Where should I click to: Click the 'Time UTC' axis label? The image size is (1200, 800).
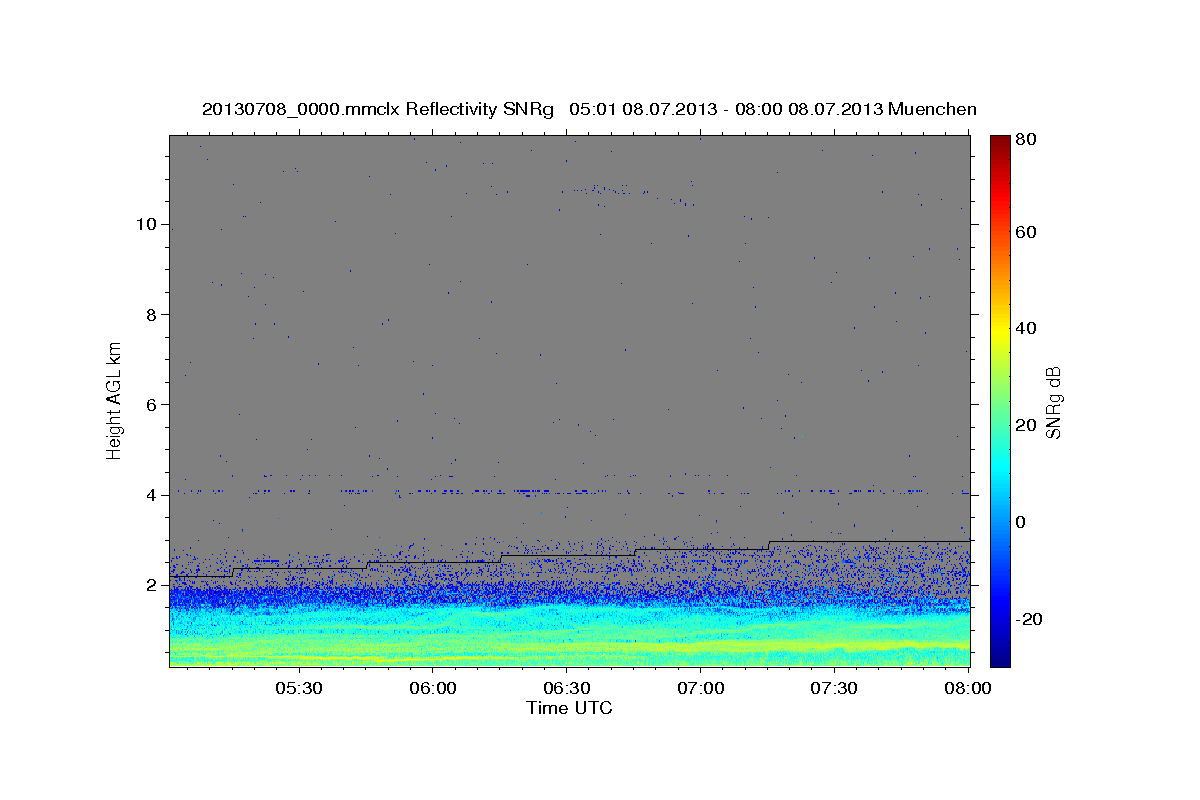pos(569,708)
